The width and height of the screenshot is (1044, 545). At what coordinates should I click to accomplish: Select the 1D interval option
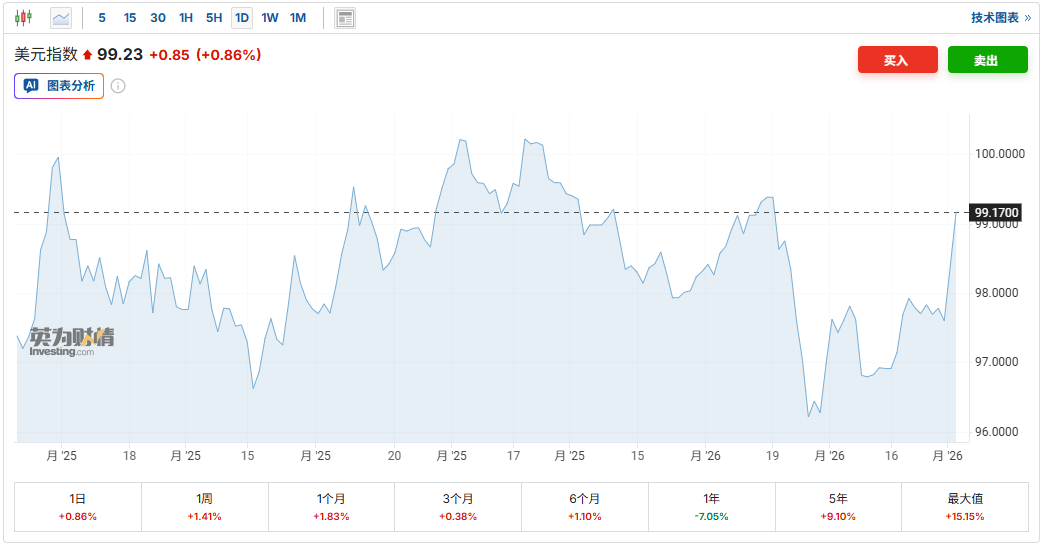coord(242,18)
